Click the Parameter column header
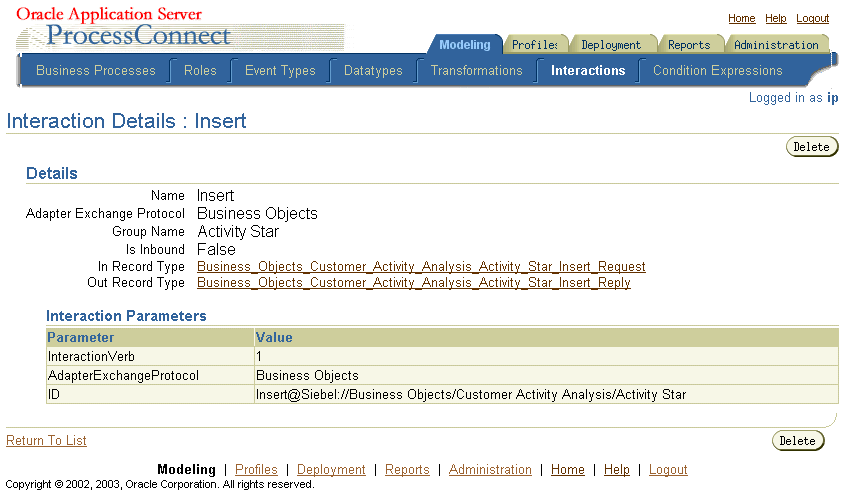This screenshot has width=843, height=491. (x=150, y=337)
